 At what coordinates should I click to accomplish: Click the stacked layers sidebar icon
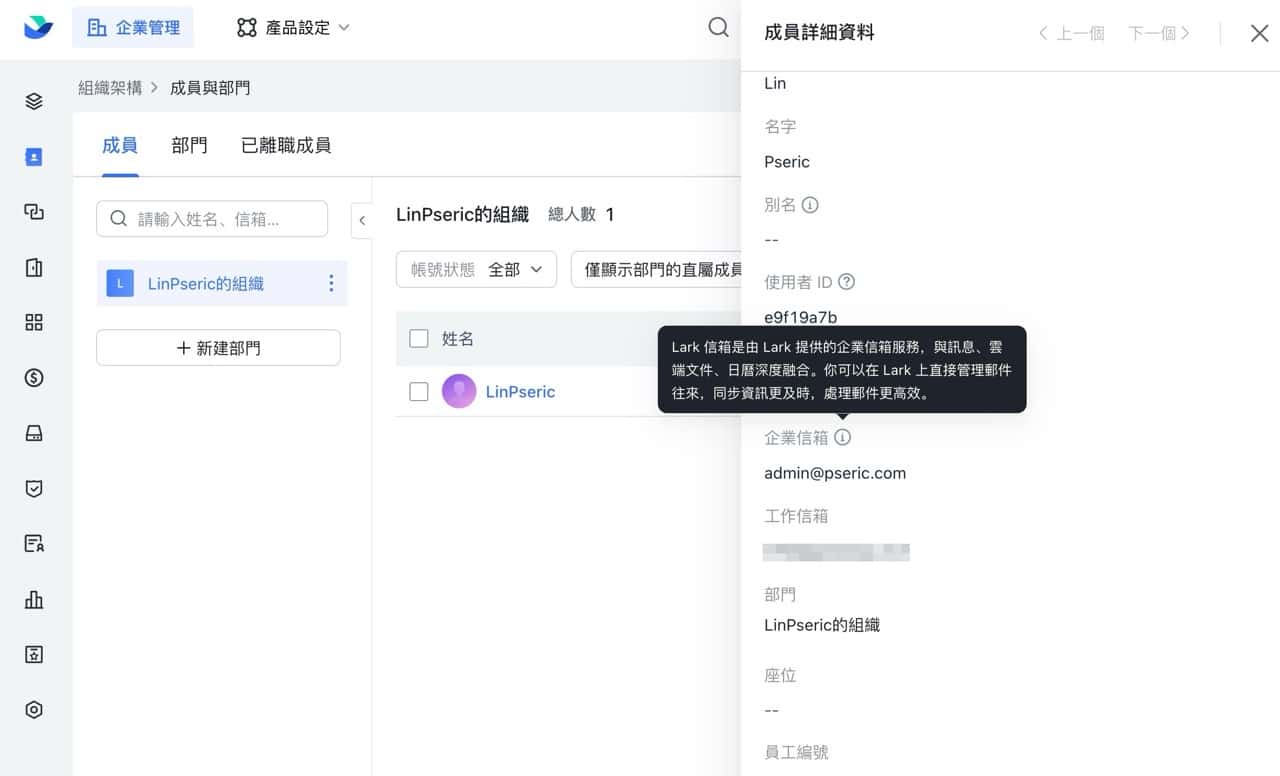34,101
